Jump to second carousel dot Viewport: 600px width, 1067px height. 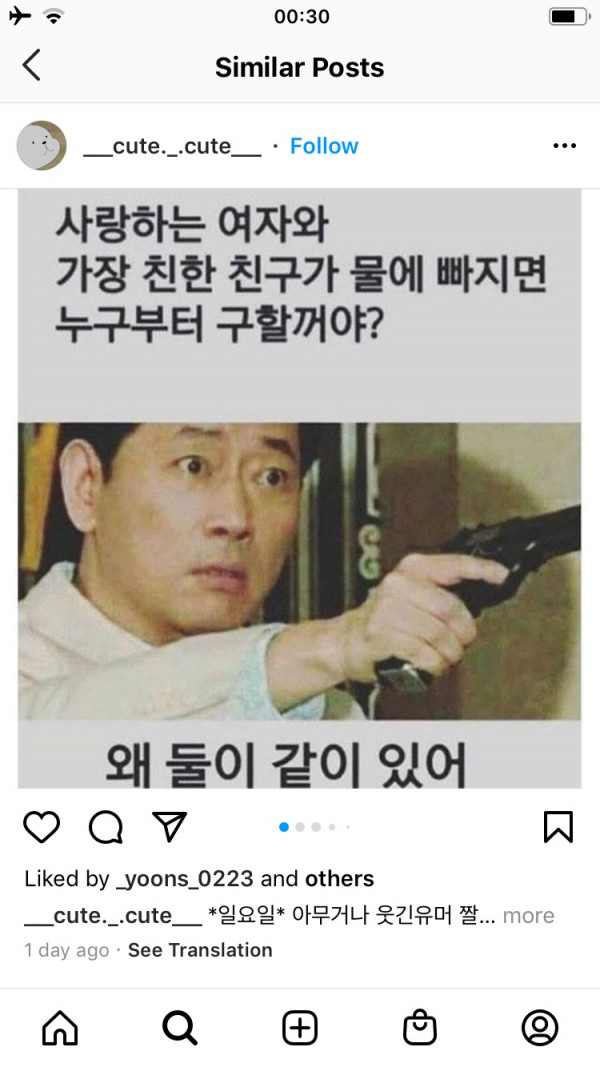300,827
